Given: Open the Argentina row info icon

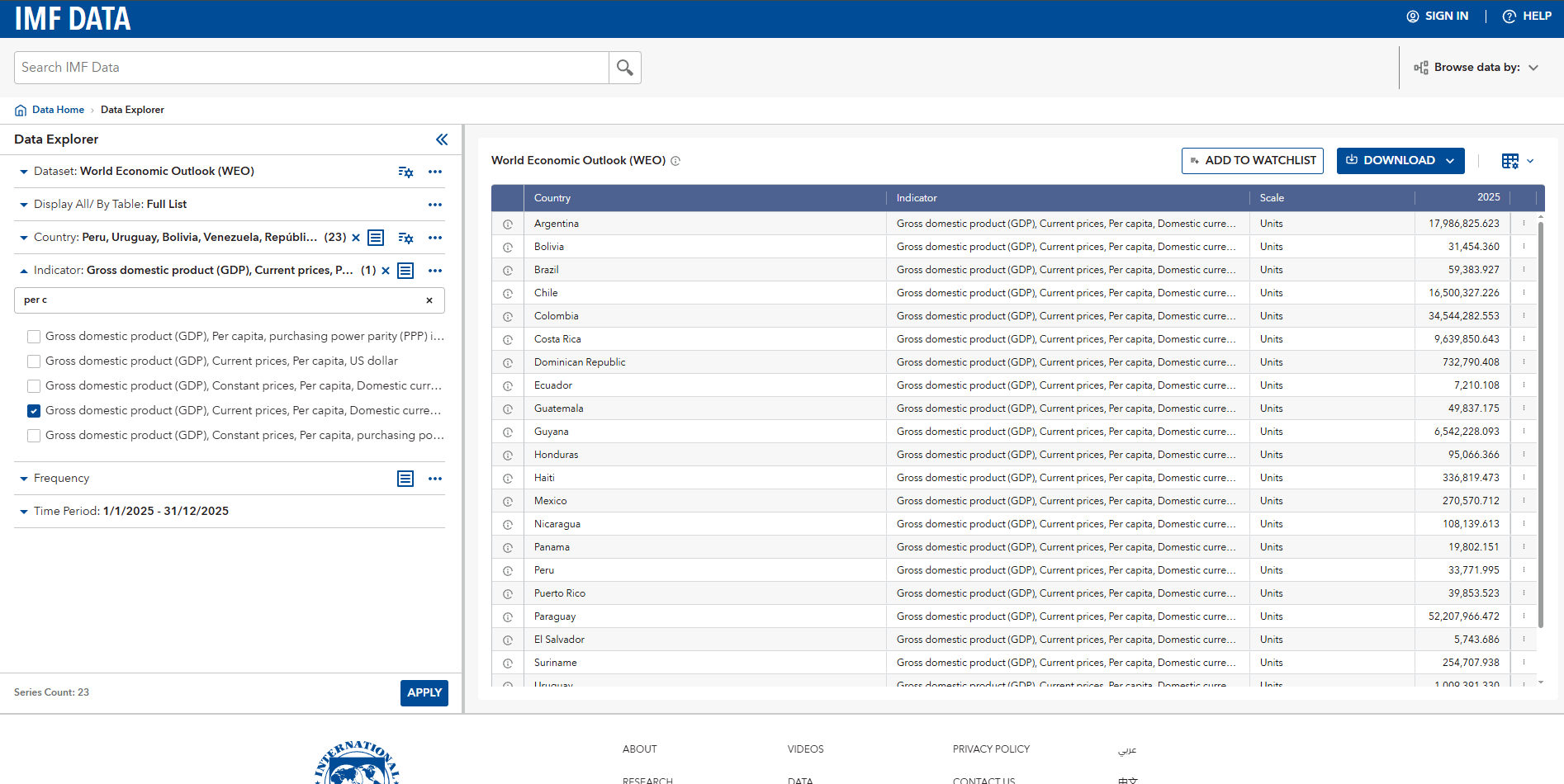Looking at the screenshot, I should (508, 224).
